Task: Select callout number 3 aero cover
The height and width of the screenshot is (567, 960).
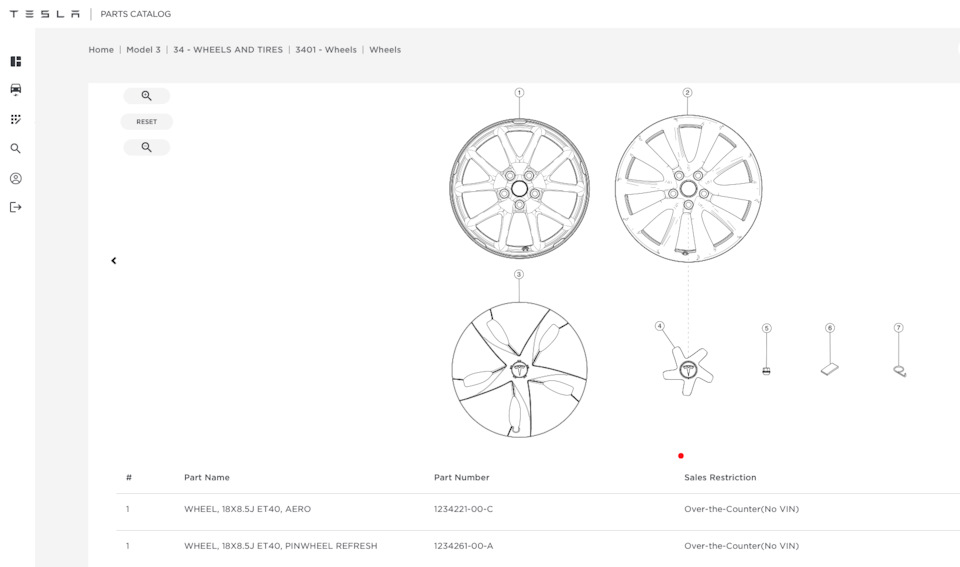Action: (x=519, y=274)
